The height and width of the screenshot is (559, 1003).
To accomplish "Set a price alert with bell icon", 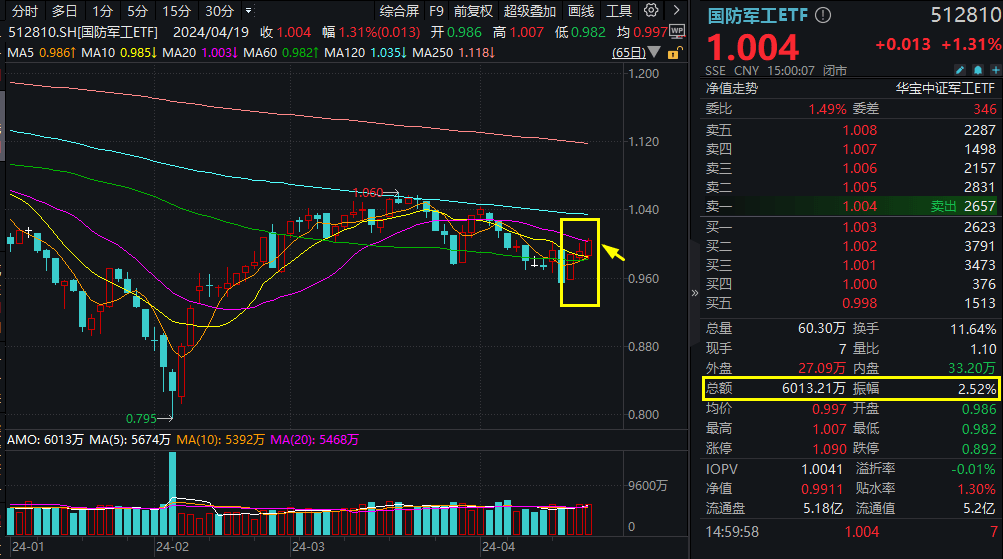I will coord(977,70).
